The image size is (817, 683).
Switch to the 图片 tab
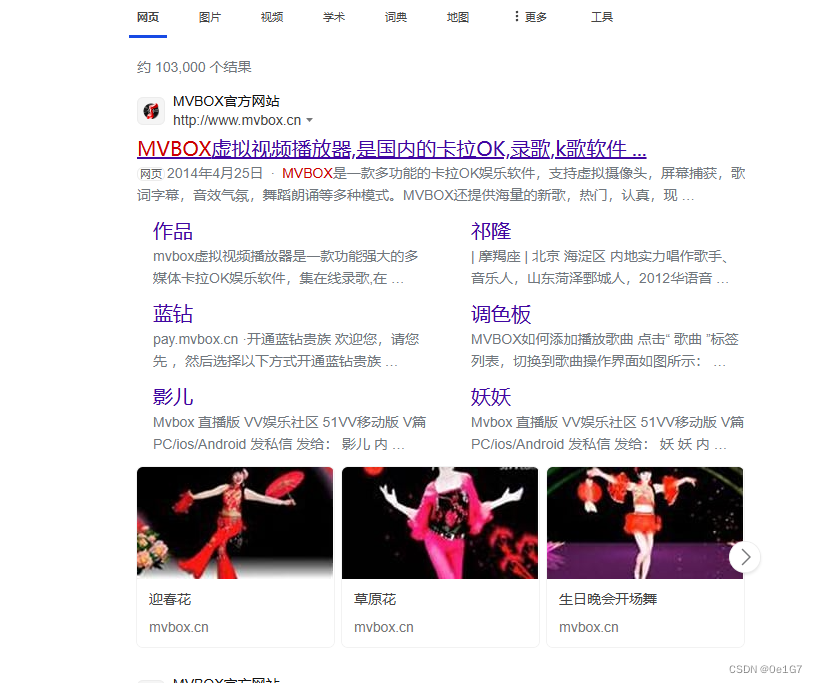210,17
